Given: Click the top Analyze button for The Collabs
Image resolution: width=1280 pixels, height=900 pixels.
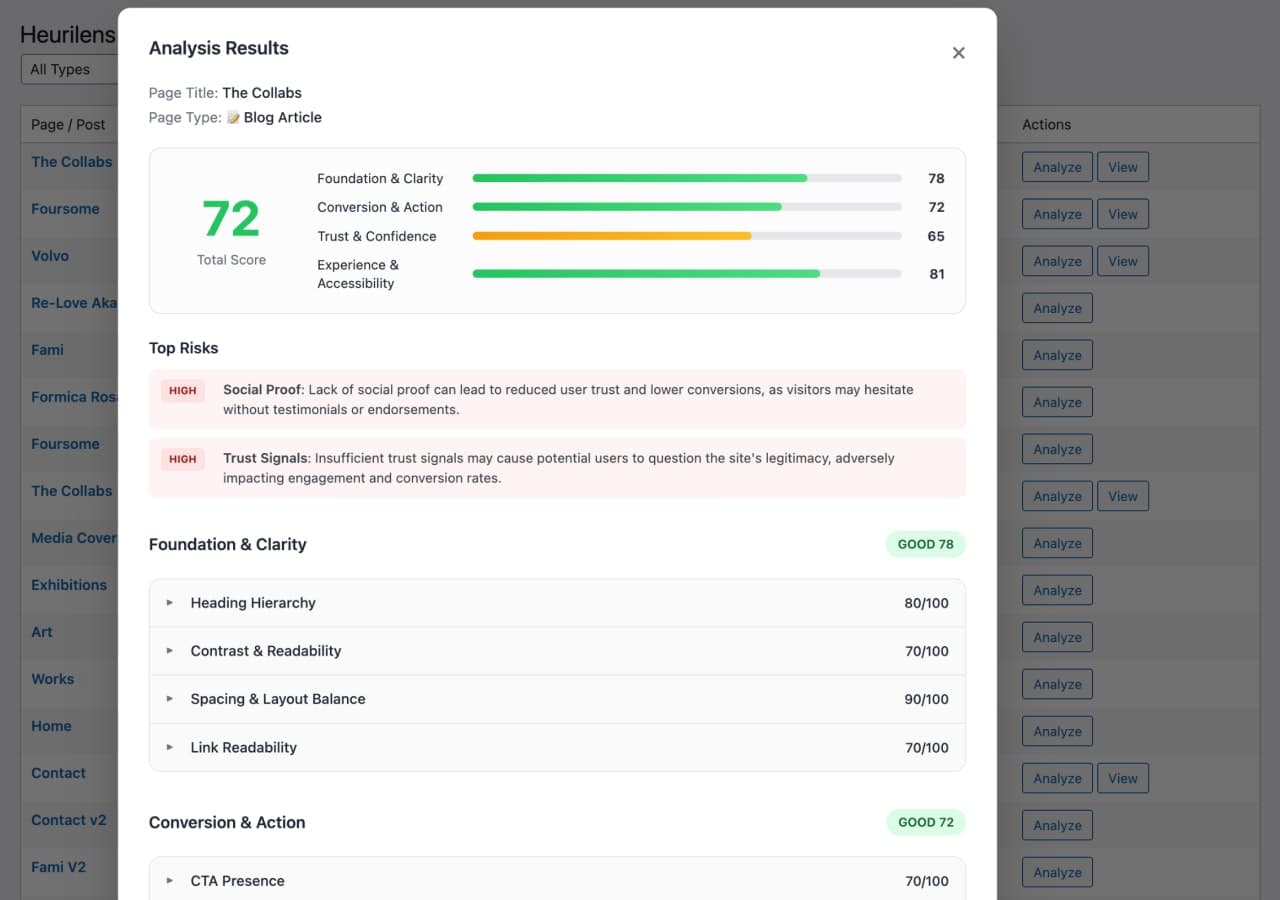Looking at the screenshot, I should click(1057, 167).
